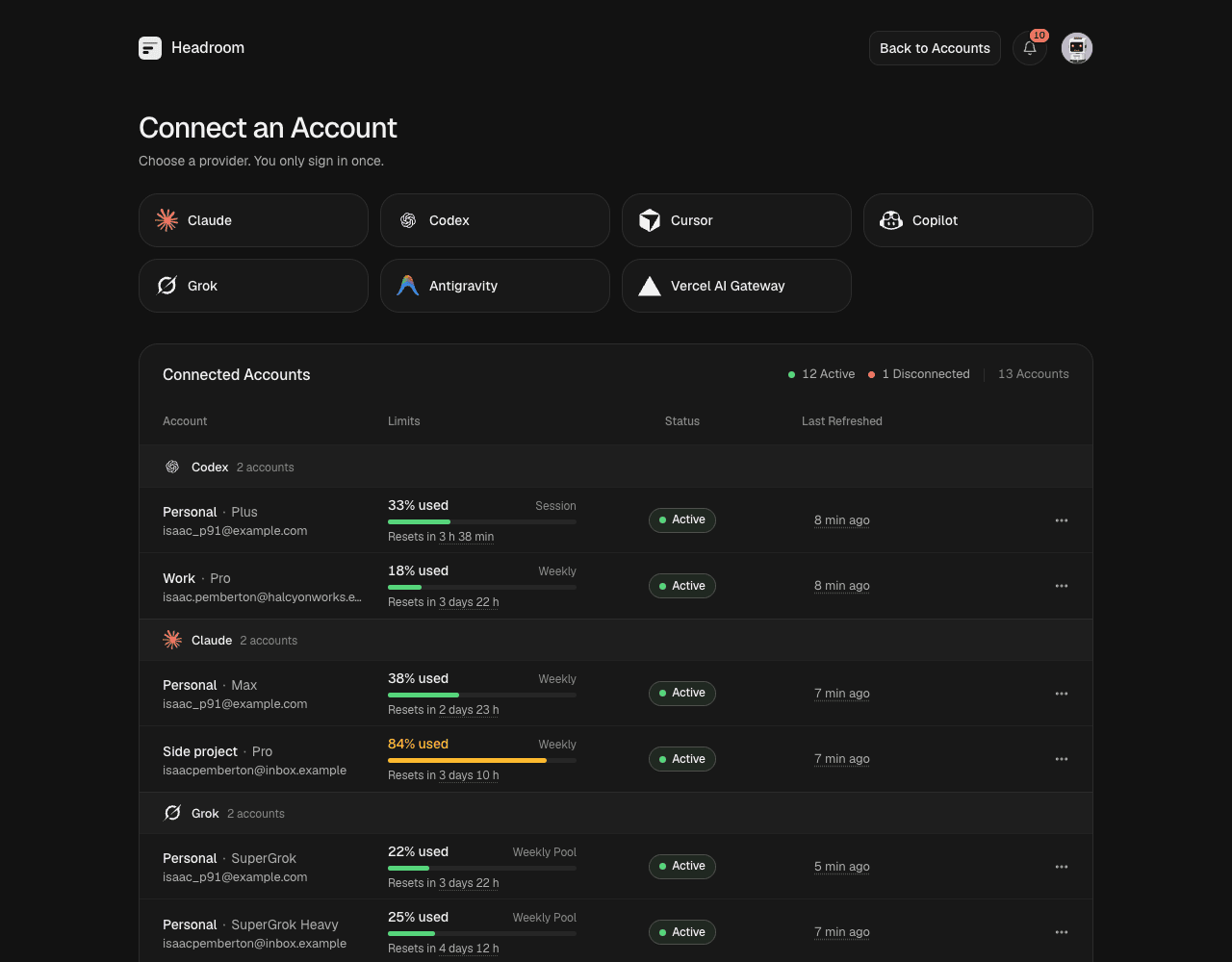Click the 12 Active filter indicator
1232x962 pixels.
(x=821, y=374)
